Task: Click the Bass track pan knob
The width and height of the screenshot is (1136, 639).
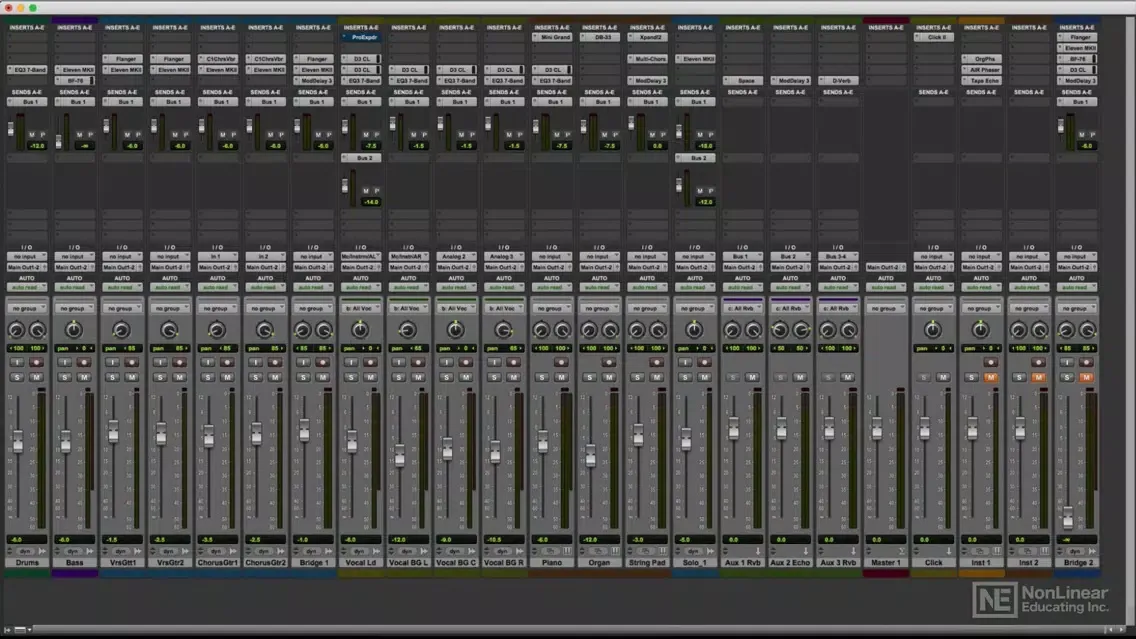Action: pos(74,330)
